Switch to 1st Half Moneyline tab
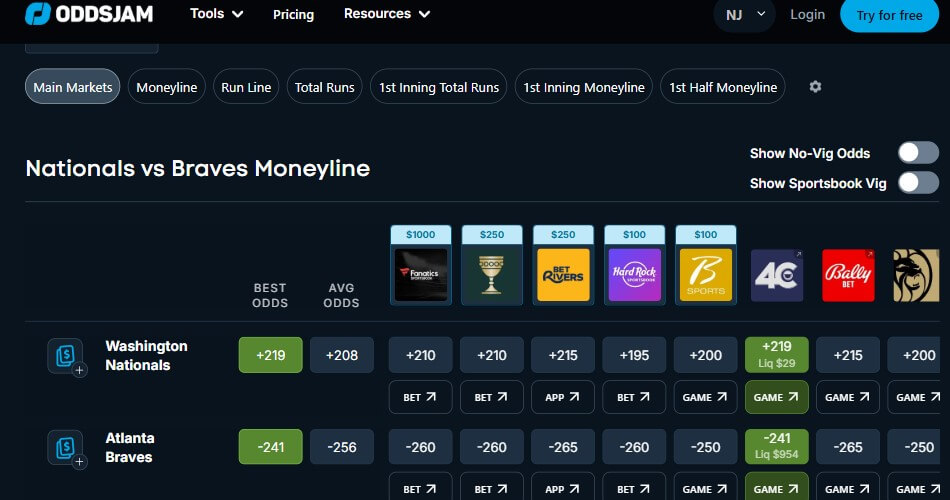This screenshot has height=500, width=950. tap(723, 87)
